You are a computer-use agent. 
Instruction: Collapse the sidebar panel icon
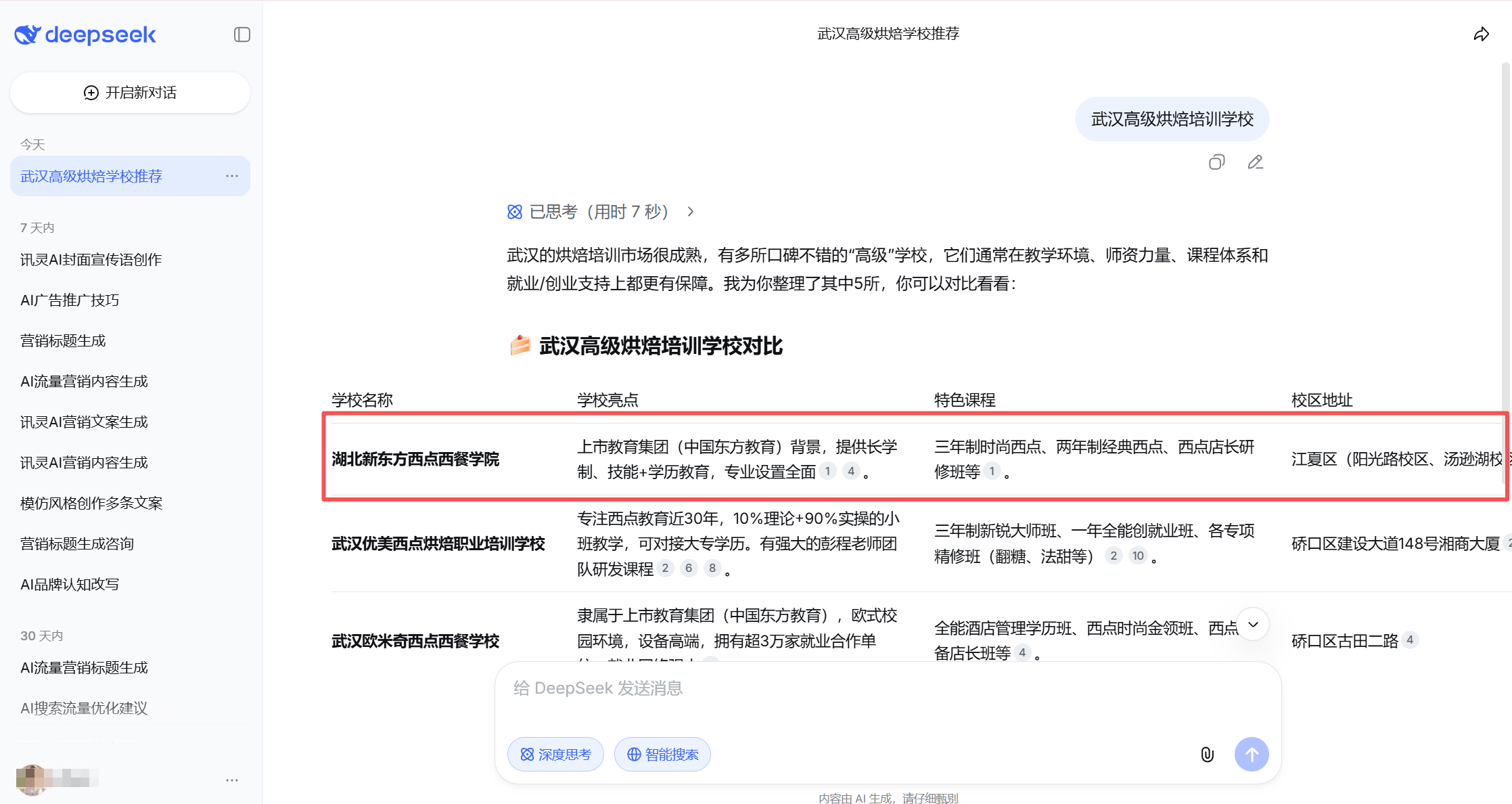(242, 35)
